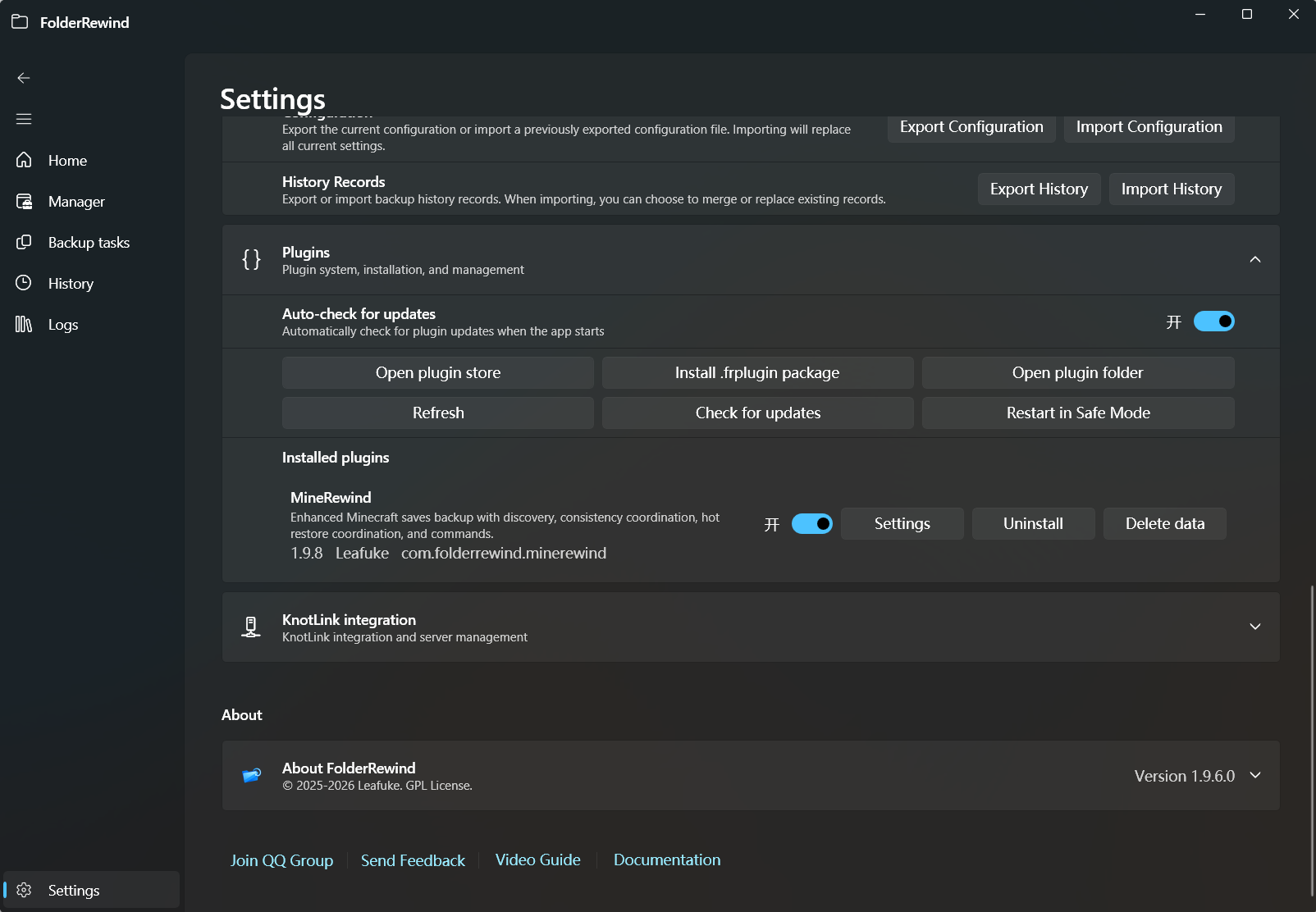Screen dimensions: 1316x912
Task: Click the settings page vertical scrollbar
Action: (x=1312, y=741)
